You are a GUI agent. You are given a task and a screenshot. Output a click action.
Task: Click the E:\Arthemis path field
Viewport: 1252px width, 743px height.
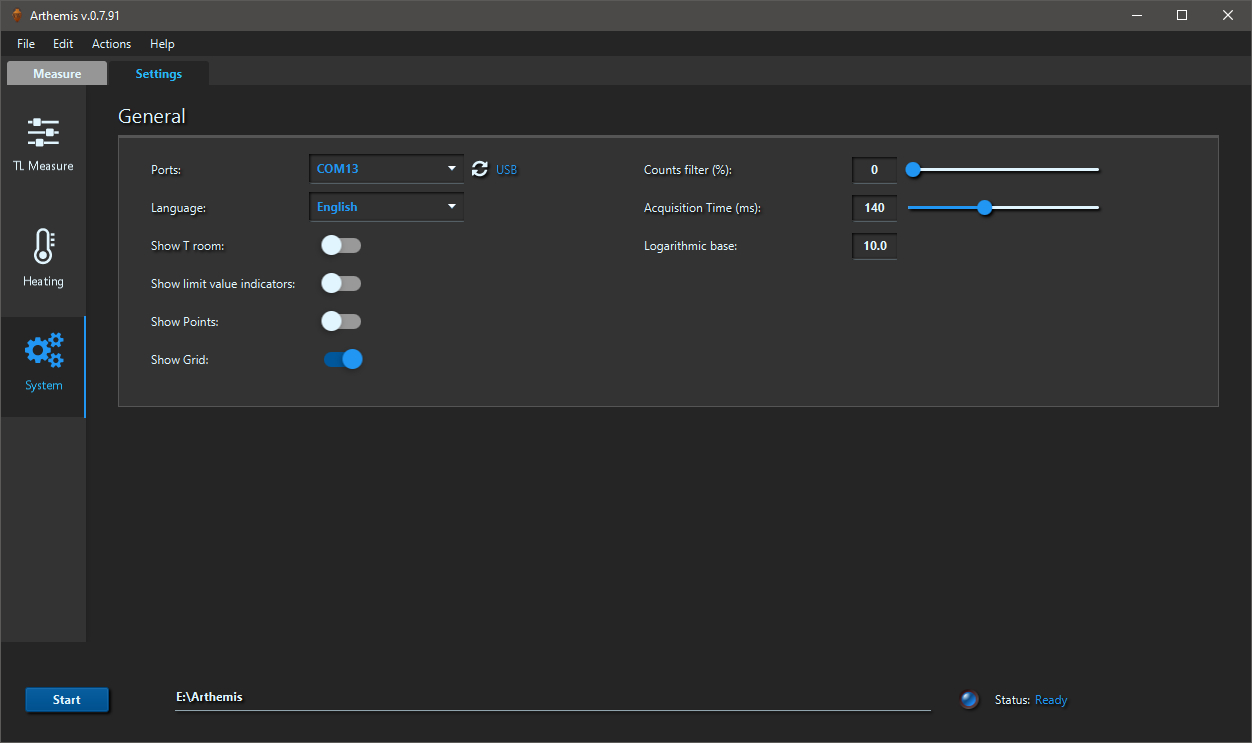[x=553, y=698]
